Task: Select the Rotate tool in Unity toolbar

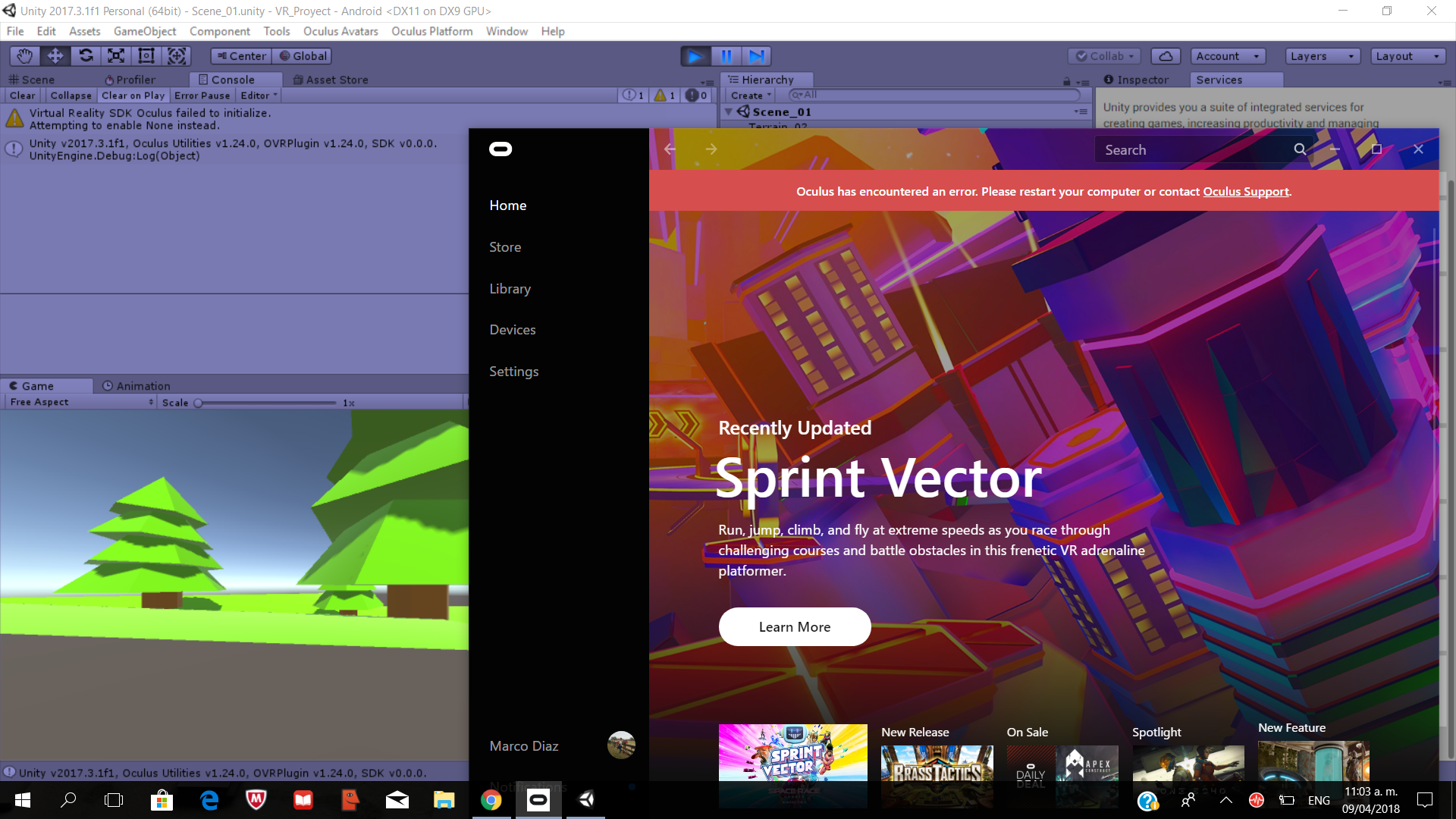Action: 86,56
